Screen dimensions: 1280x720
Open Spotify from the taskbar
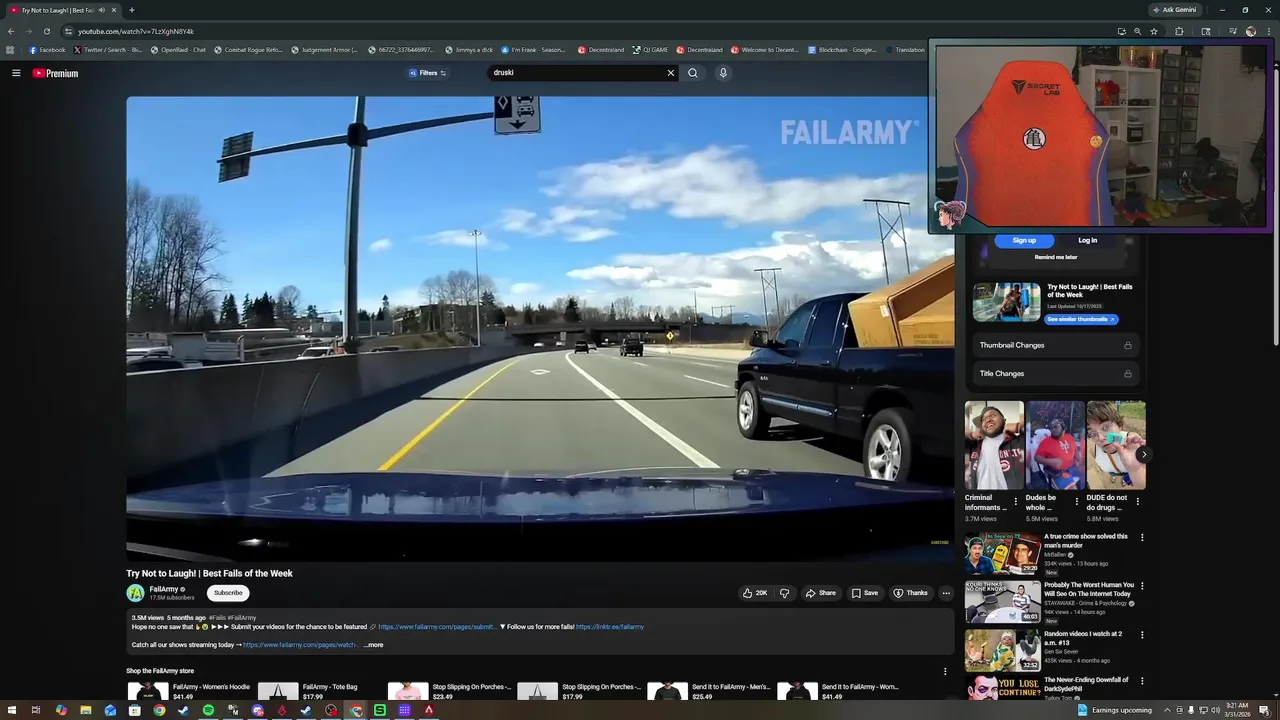click(208, 710)
